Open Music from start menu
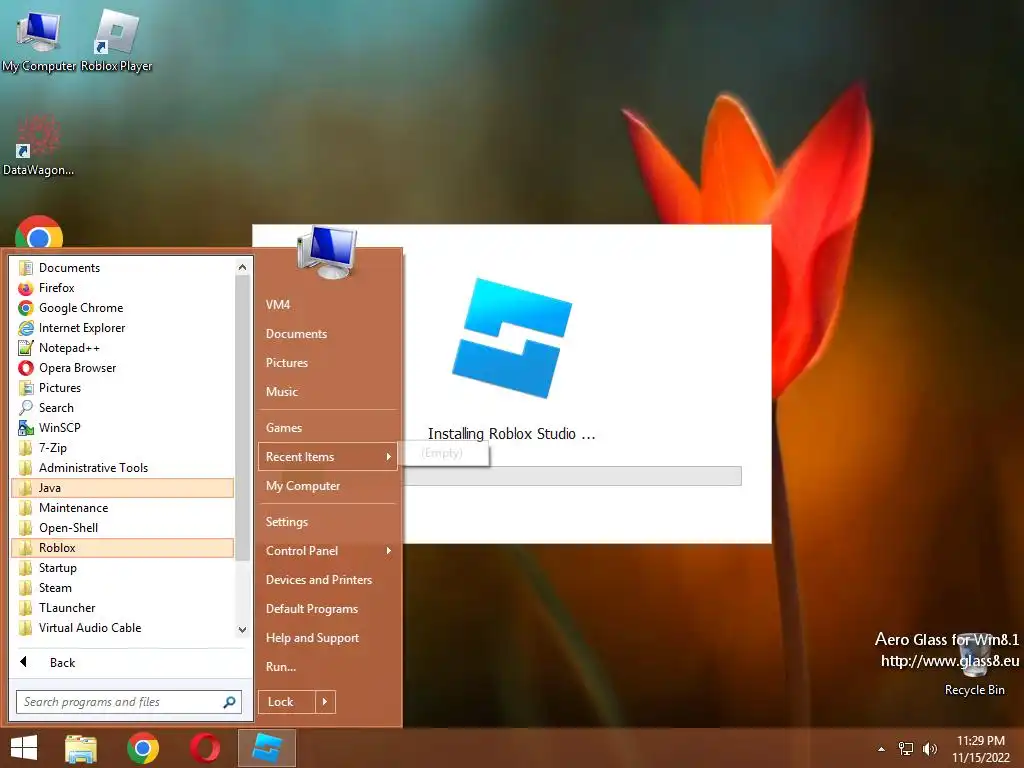This screenshot has width=1024, height=768. tap(328, 392)
